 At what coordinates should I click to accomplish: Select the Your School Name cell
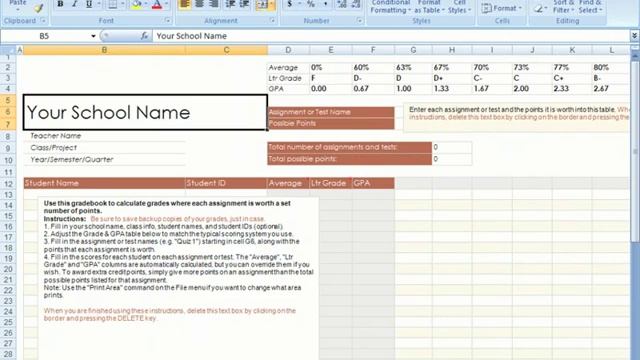point(145,112)
